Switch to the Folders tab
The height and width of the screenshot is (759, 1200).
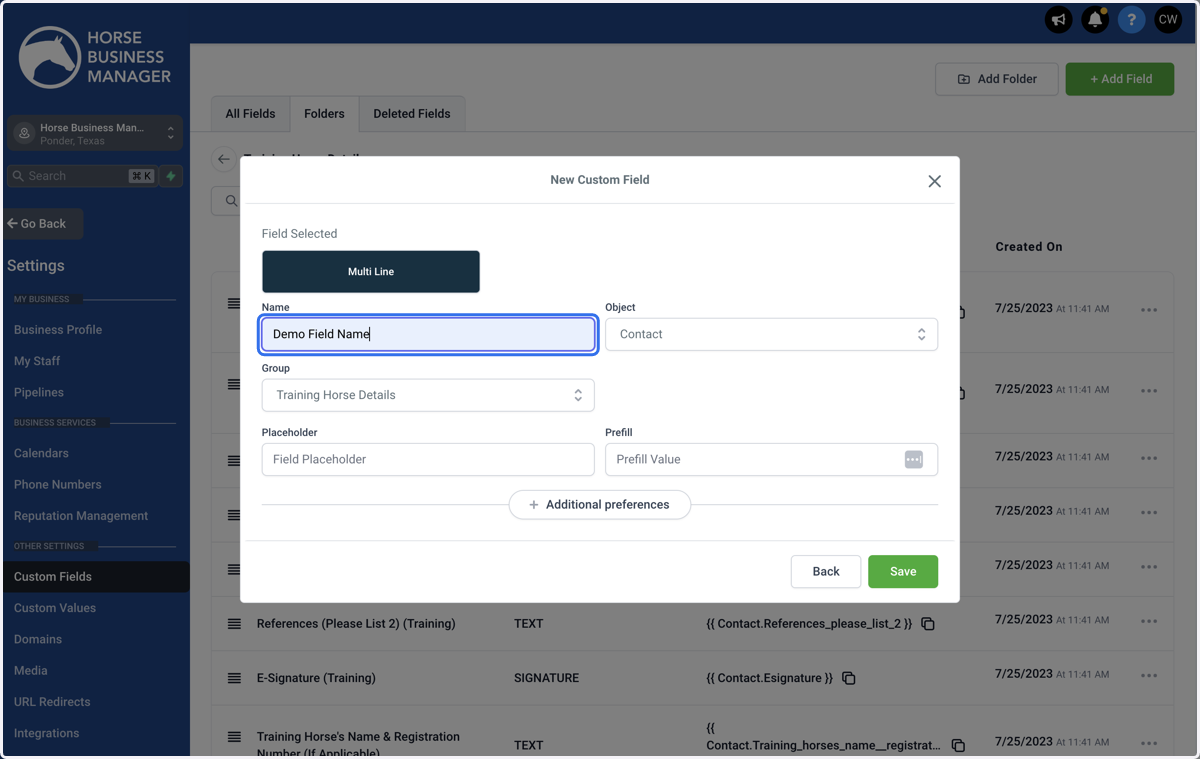tap(324, 114)
